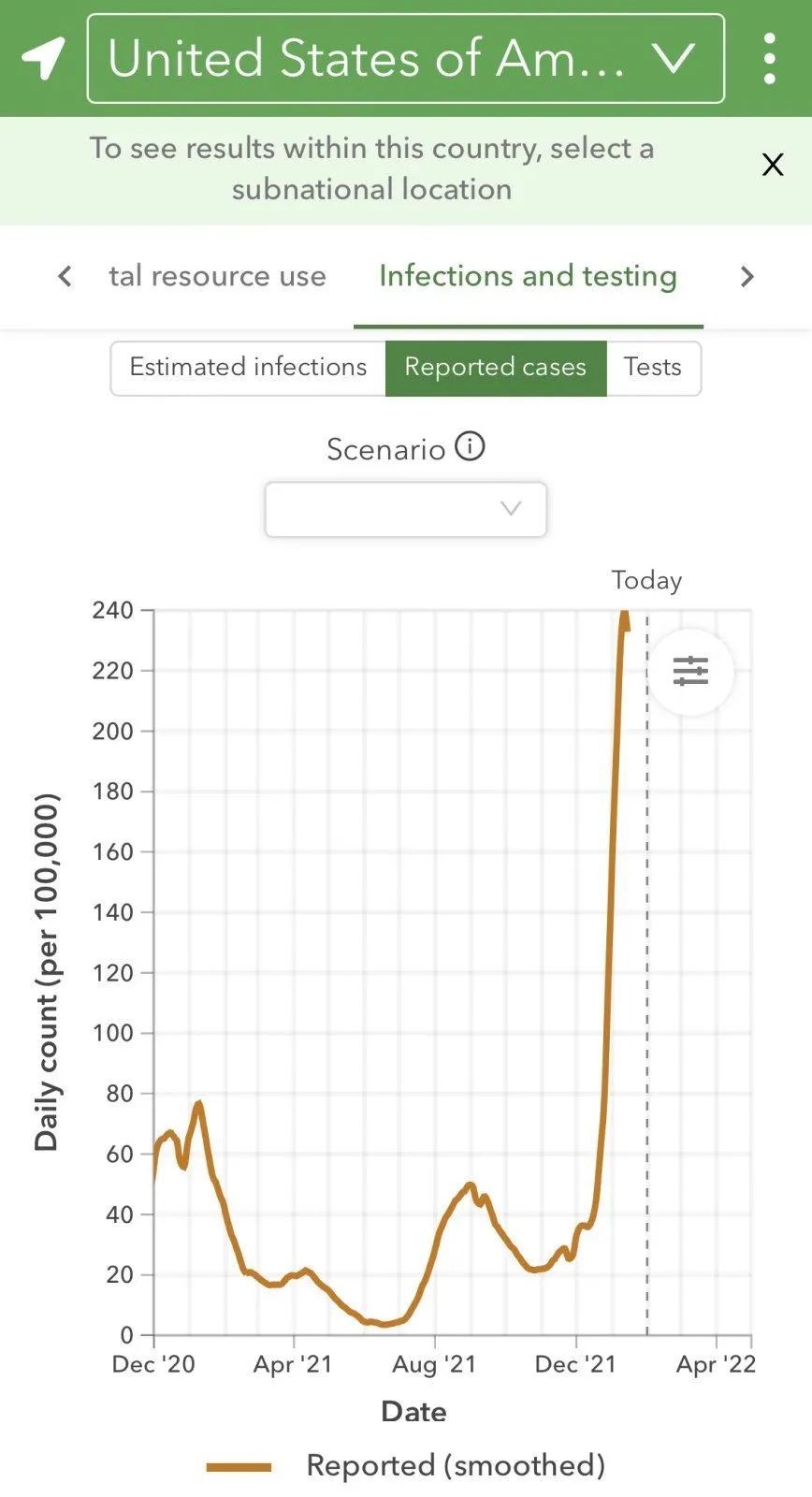Viewport: 812px width, 1497px height.
Task: Tap the subnational location banner text
Action: (x=371, y=168)
